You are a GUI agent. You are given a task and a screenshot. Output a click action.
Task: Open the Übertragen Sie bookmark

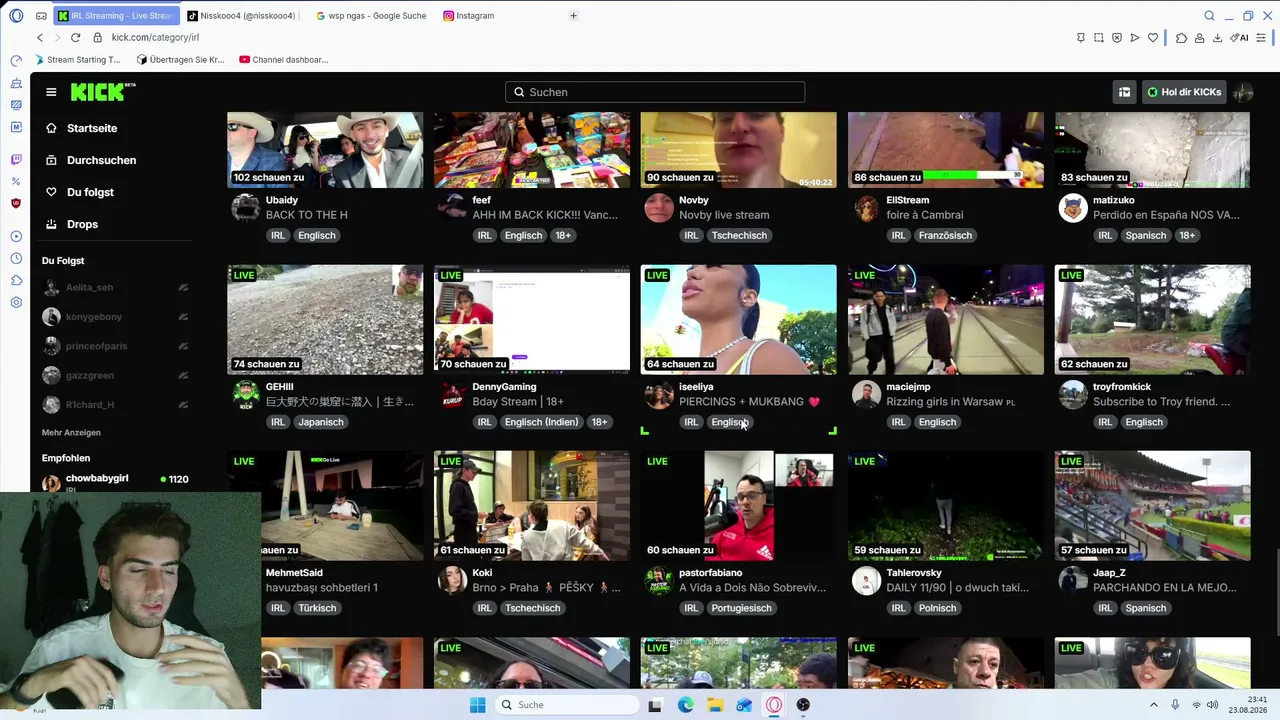pos(180,60)
